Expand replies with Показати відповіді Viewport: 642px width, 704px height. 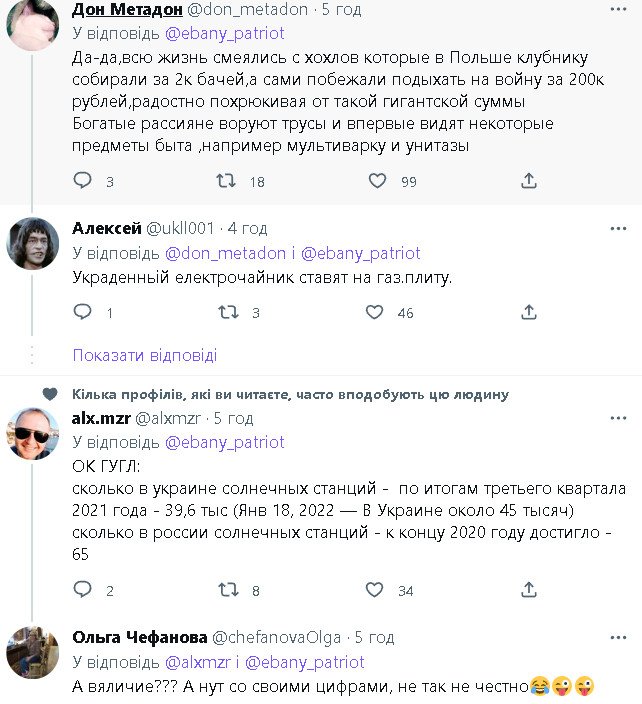[x=144, y=355]
